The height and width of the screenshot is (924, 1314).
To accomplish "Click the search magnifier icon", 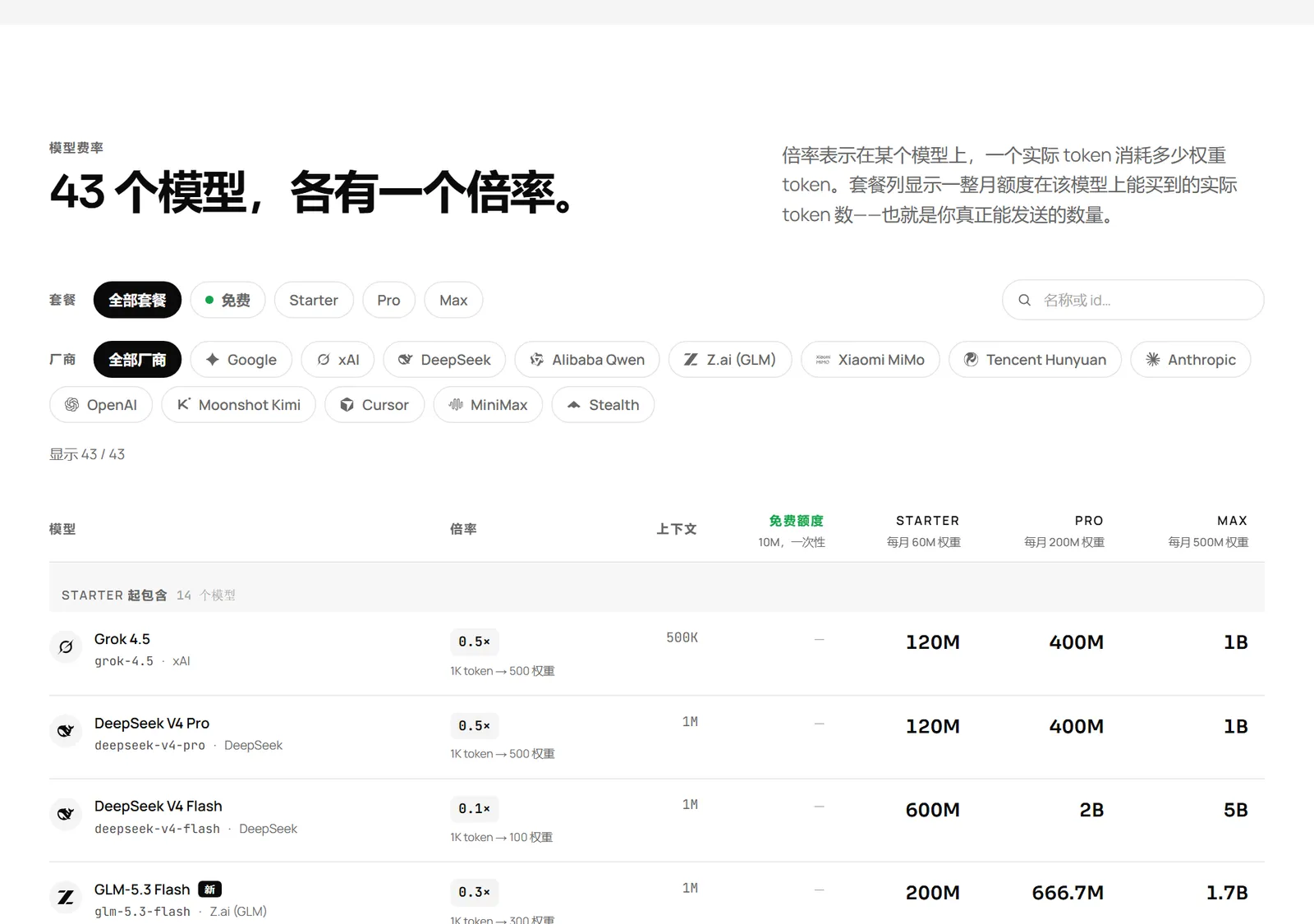I will click(1024, 300).
